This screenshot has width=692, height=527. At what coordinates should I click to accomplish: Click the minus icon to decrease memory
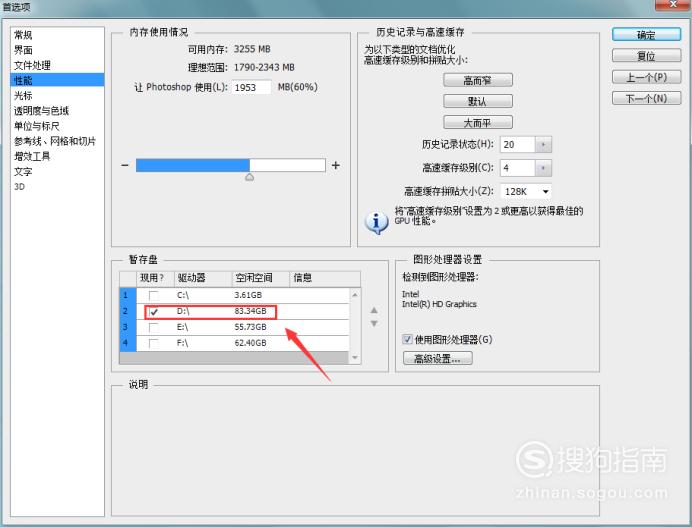[125, 165]
